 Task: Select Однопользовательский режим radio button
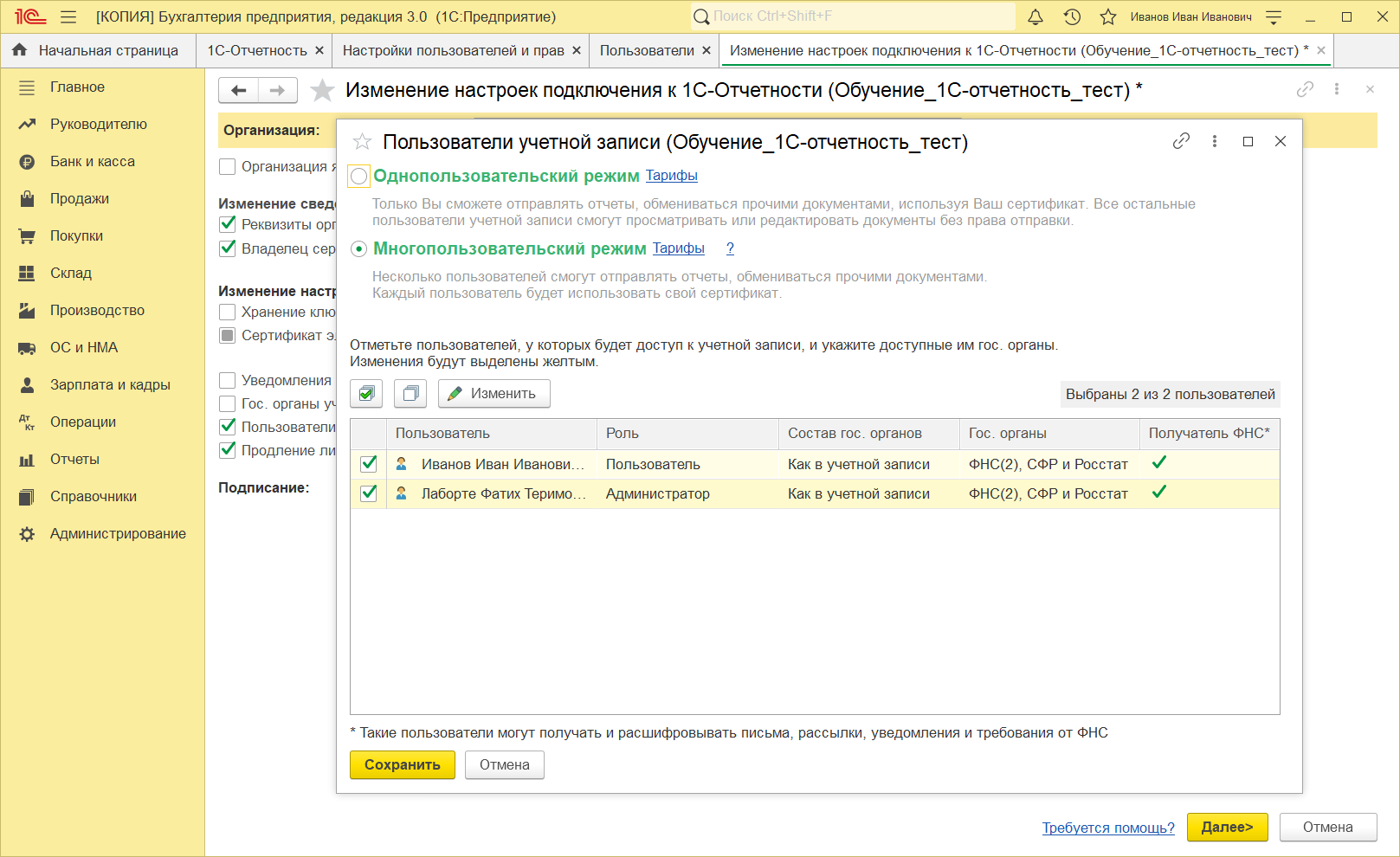point(358,177)
